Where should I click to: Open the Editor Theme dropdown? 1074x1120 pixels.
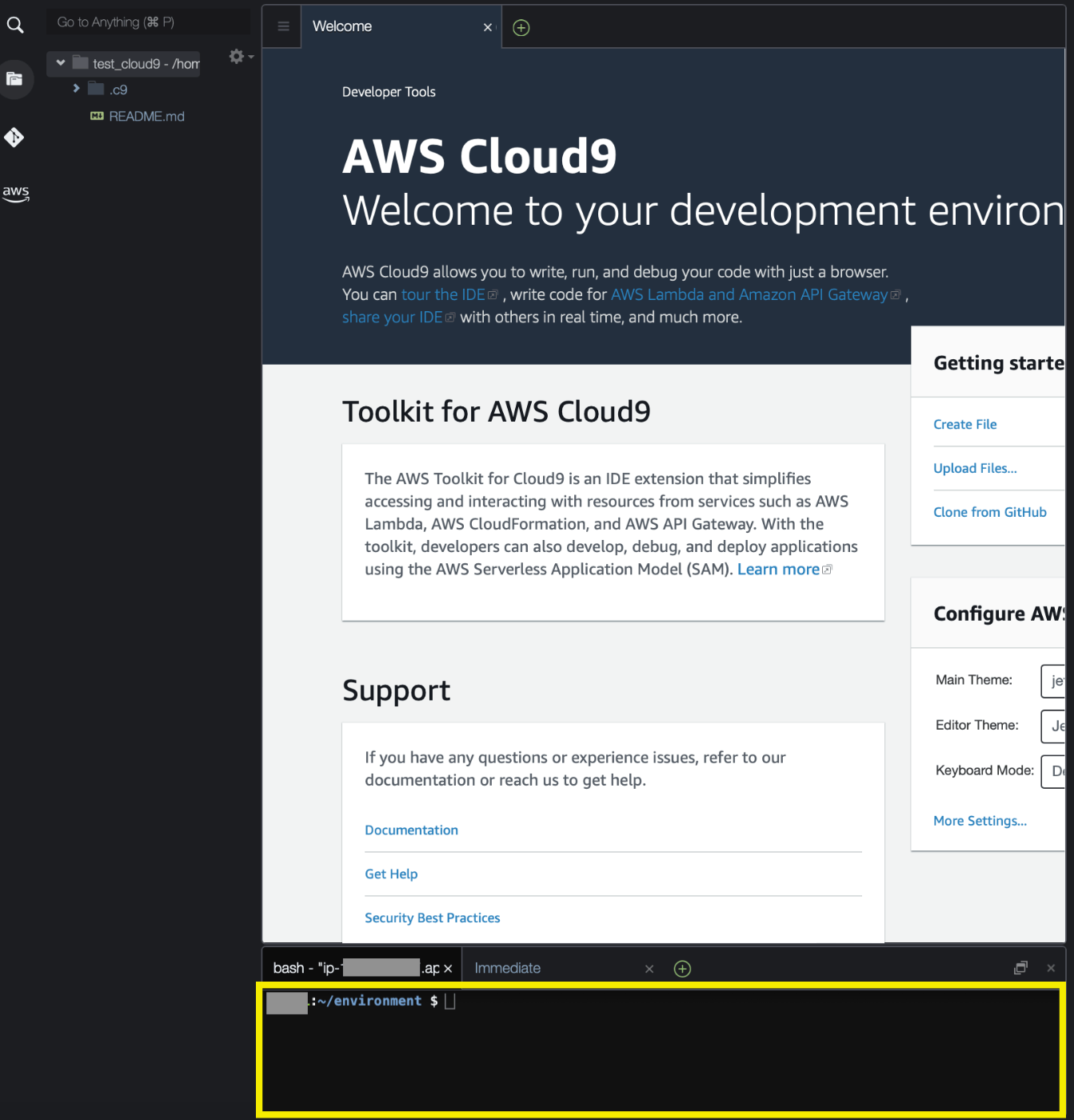1052,726
